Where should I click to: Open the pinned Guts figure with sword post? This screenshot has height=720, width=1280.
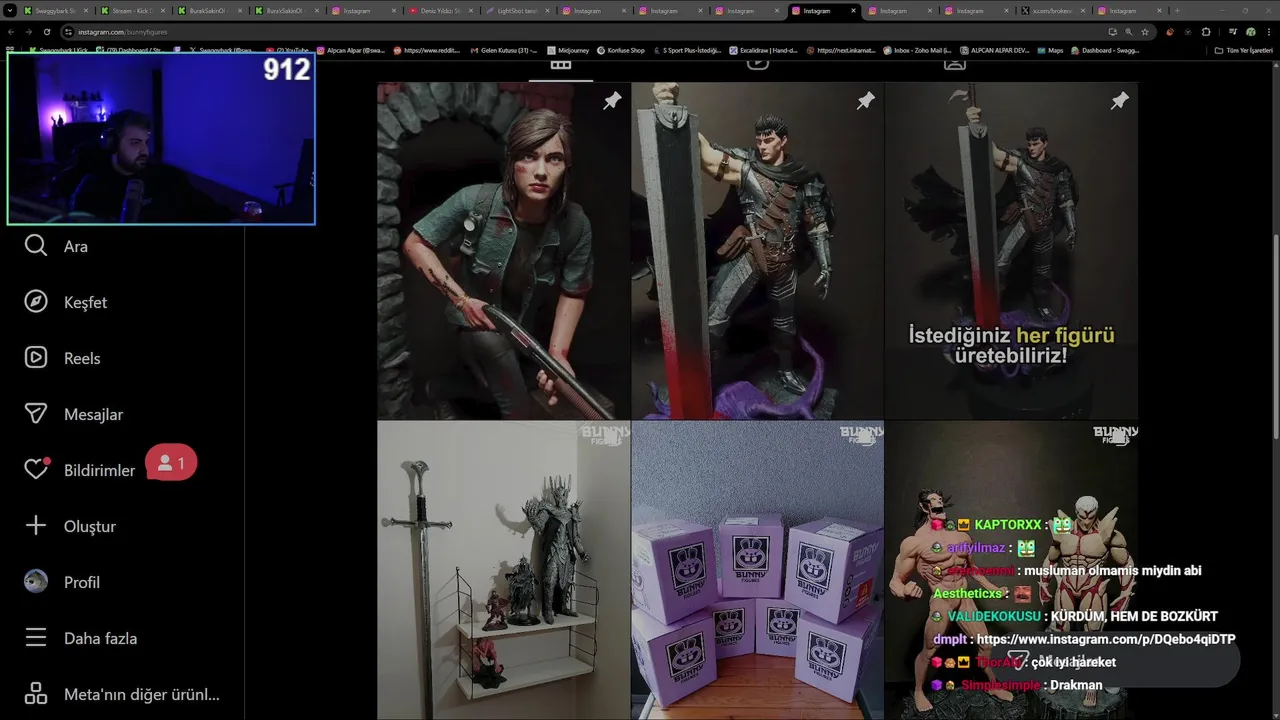757,250
